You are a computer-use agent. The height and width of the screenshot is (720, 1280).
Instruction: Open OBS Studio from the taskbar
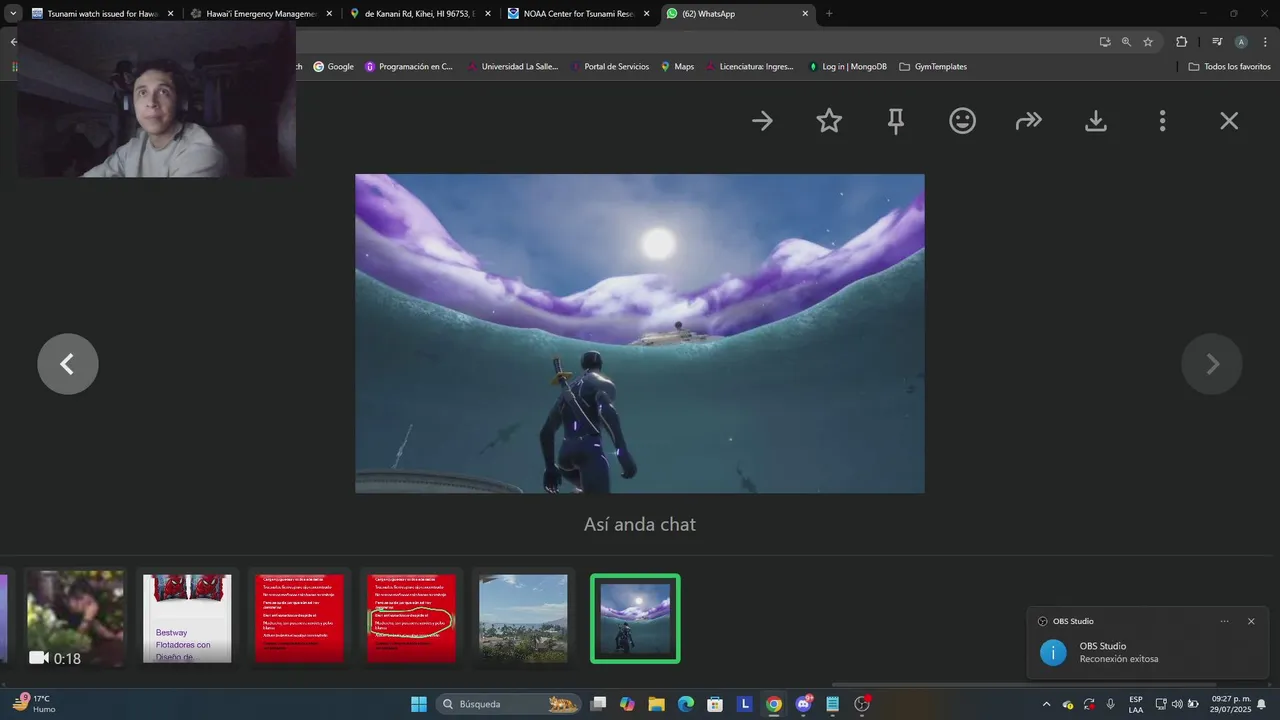tap(862, 704)
